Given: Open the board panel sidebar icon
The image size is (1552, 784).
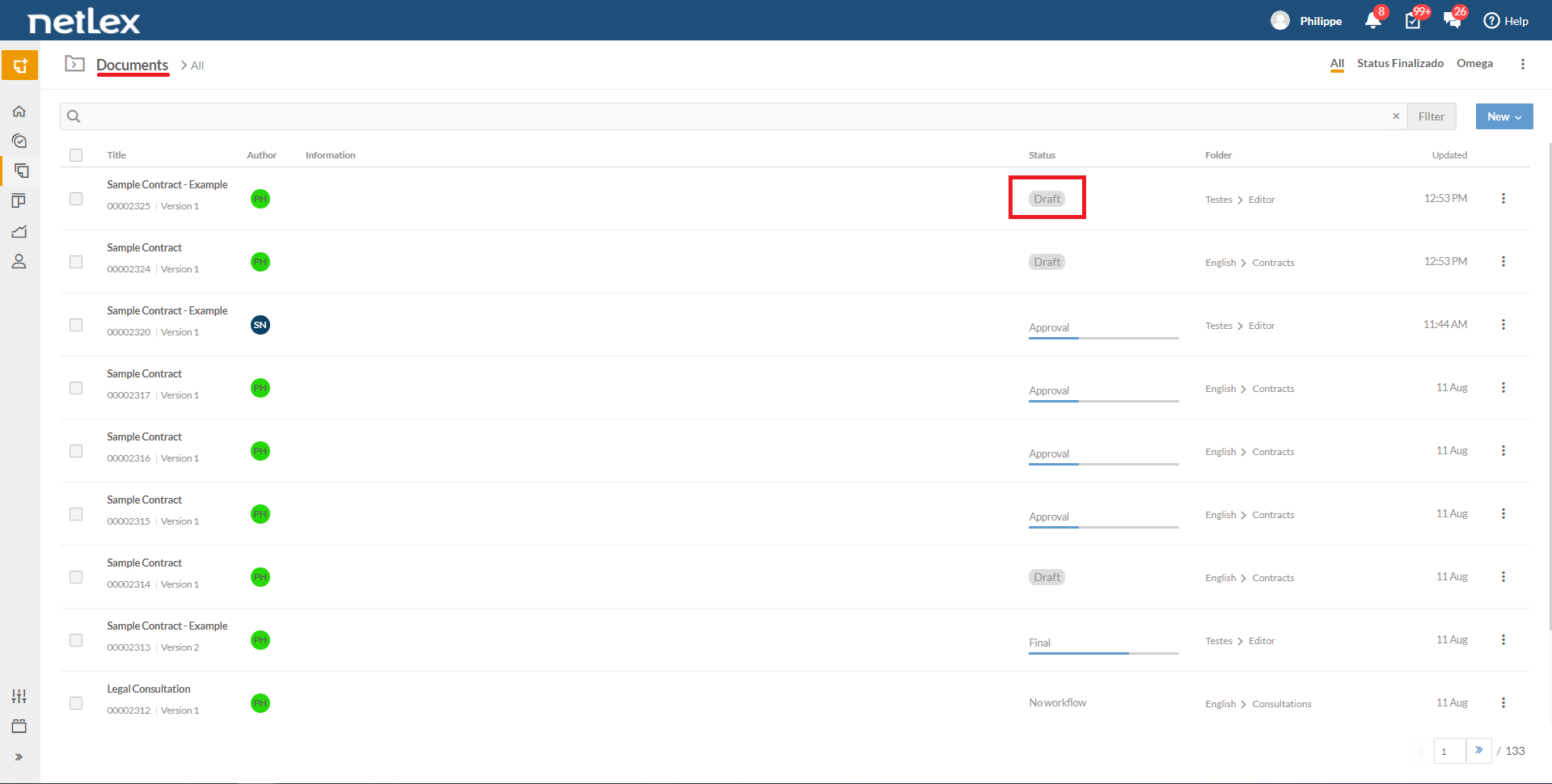Looking at the screenshot, I should tap(19, 200).
